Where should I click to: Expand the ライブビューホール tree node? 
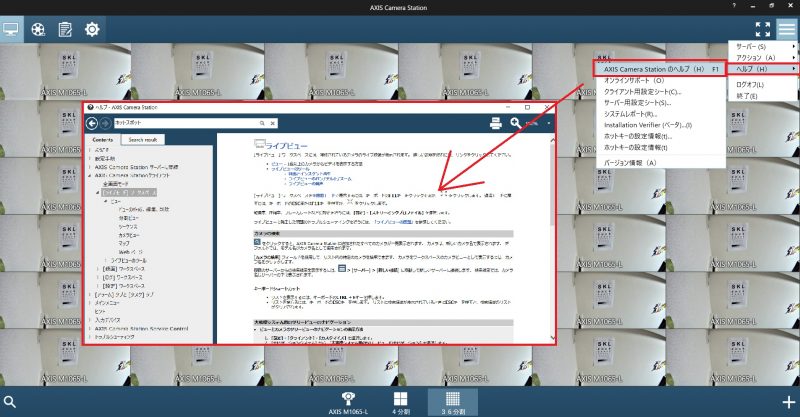tap(106, 260)
